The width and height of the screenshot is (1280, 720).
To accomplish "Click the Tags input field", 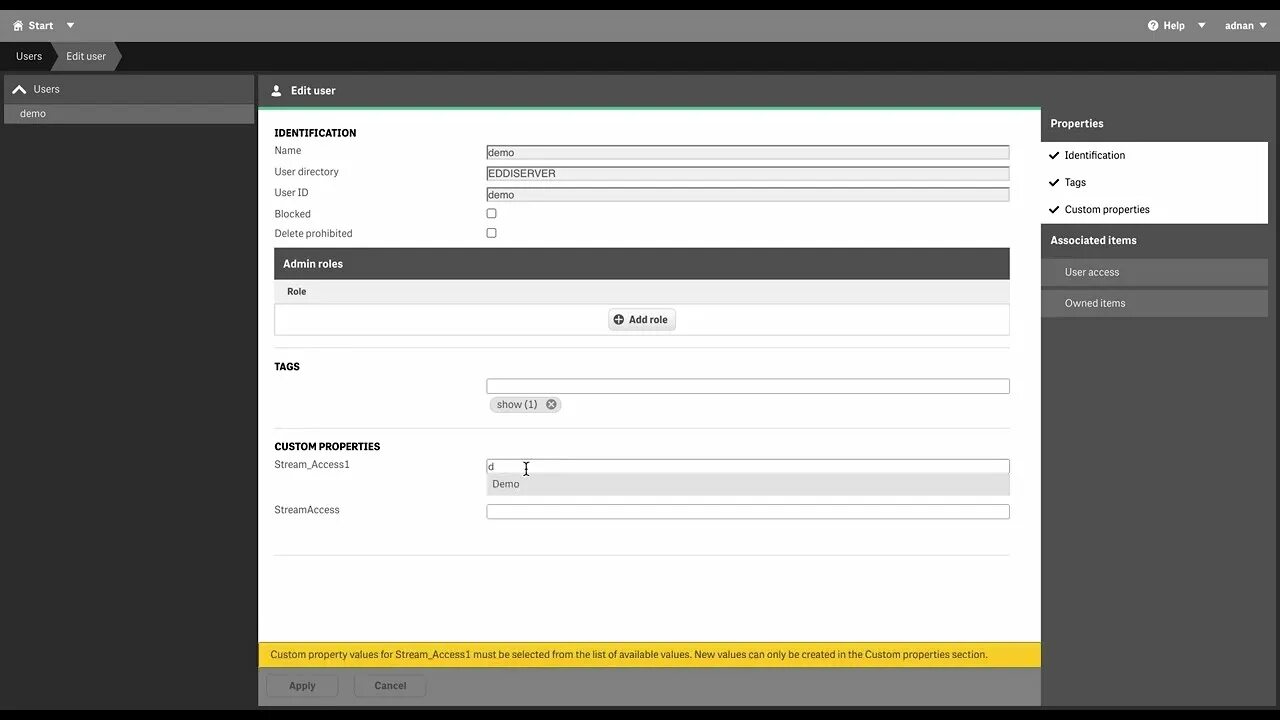I will coord(748,386).
